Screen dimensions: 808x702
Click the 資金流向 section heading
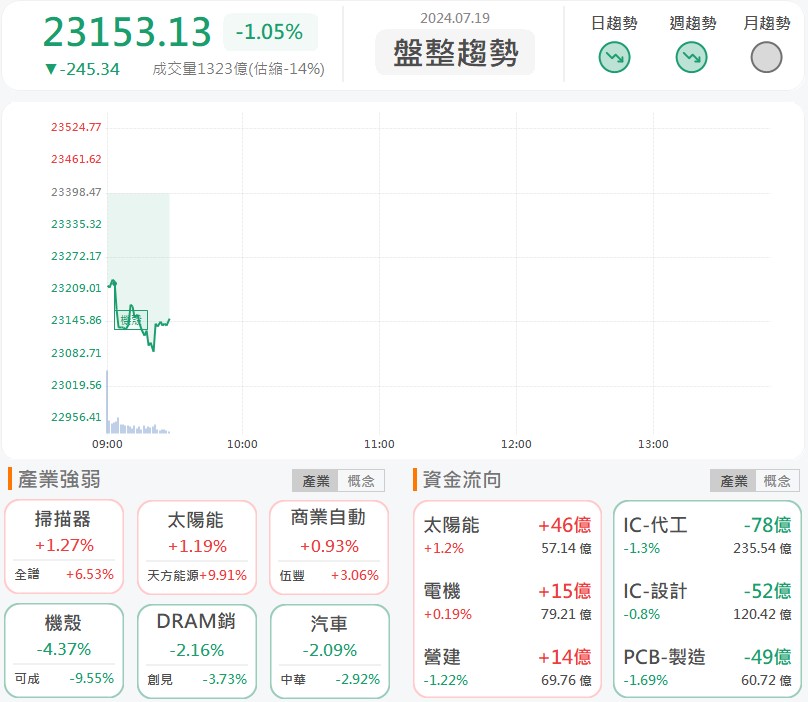[462, 480]
